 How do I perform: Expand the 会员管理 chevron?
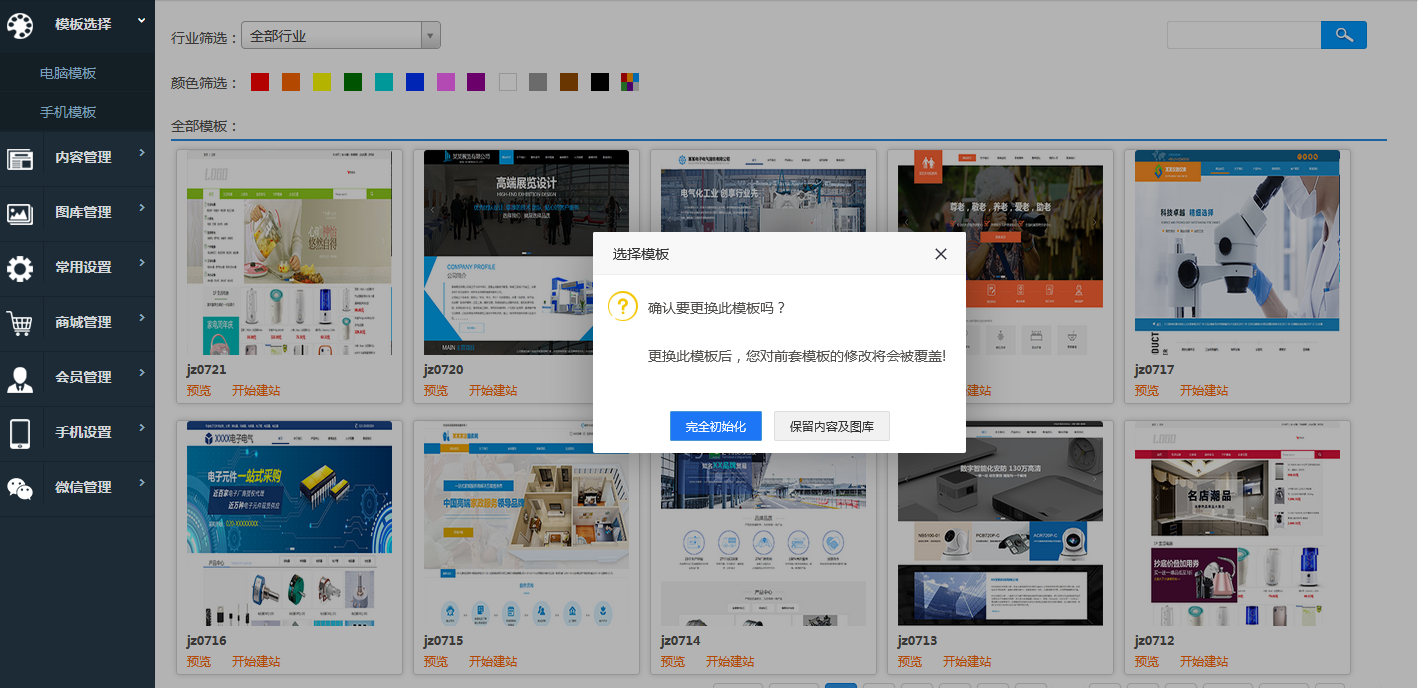click(142, 373)
